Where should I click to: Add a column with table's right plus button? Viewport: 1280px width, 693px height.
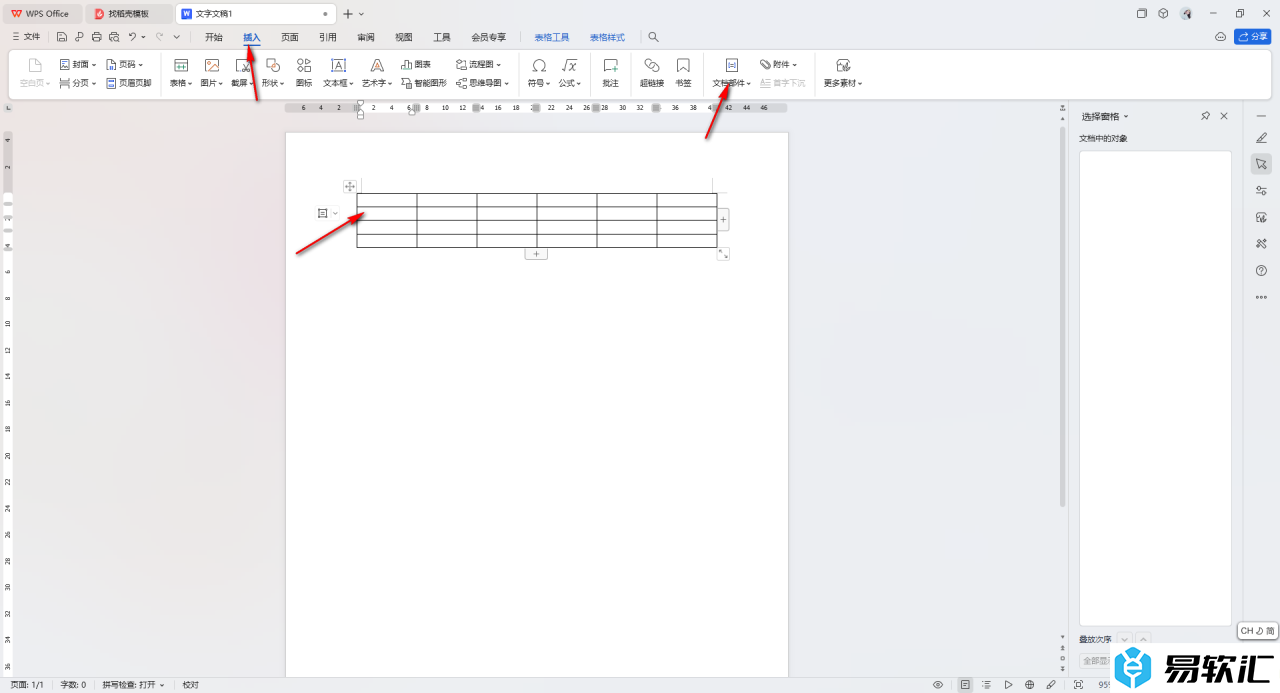click(x=724, y=219)
